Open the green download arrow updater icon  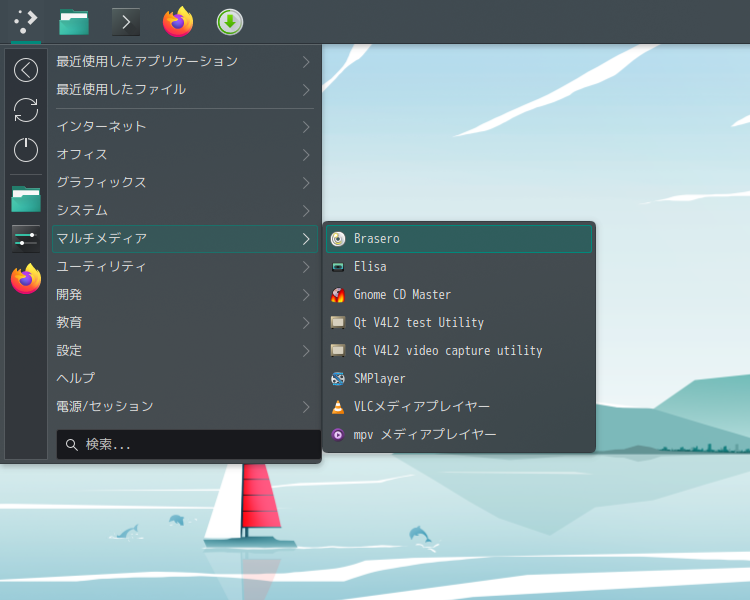230,22
